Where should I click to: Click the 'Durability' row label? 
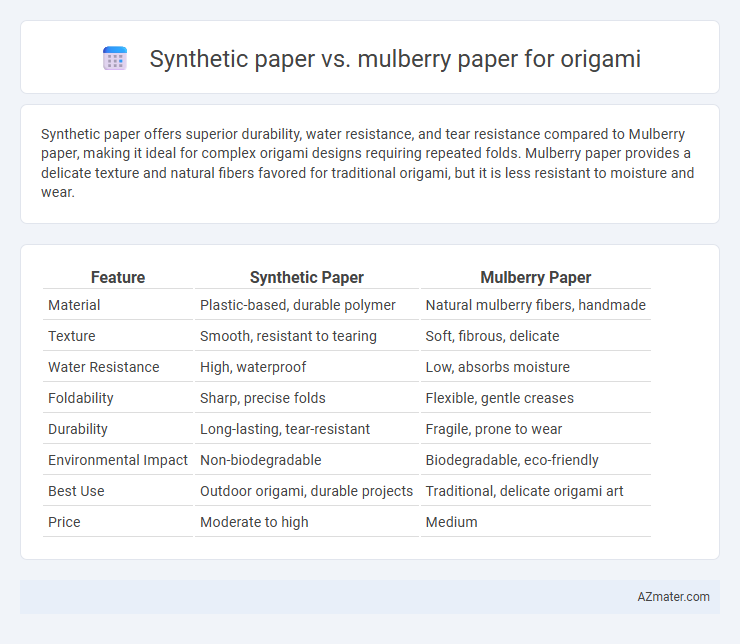(x=78, y=429)
